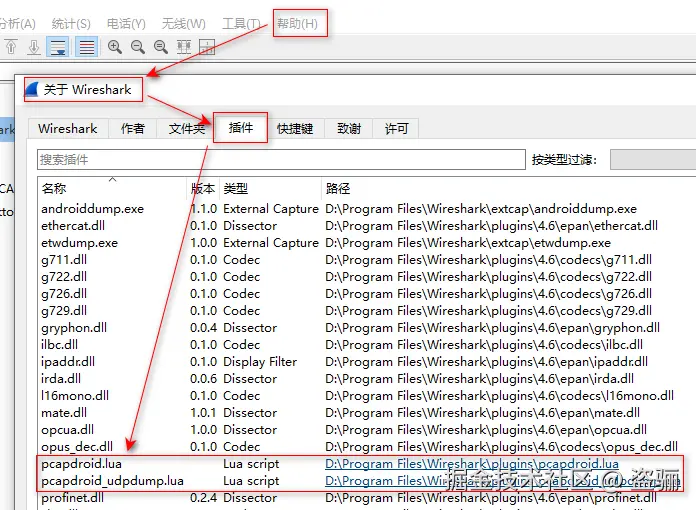Open the pcapdroid.lua path link
Image resolution: width=696 pixels, height=510 pixels.
point(472,464)
